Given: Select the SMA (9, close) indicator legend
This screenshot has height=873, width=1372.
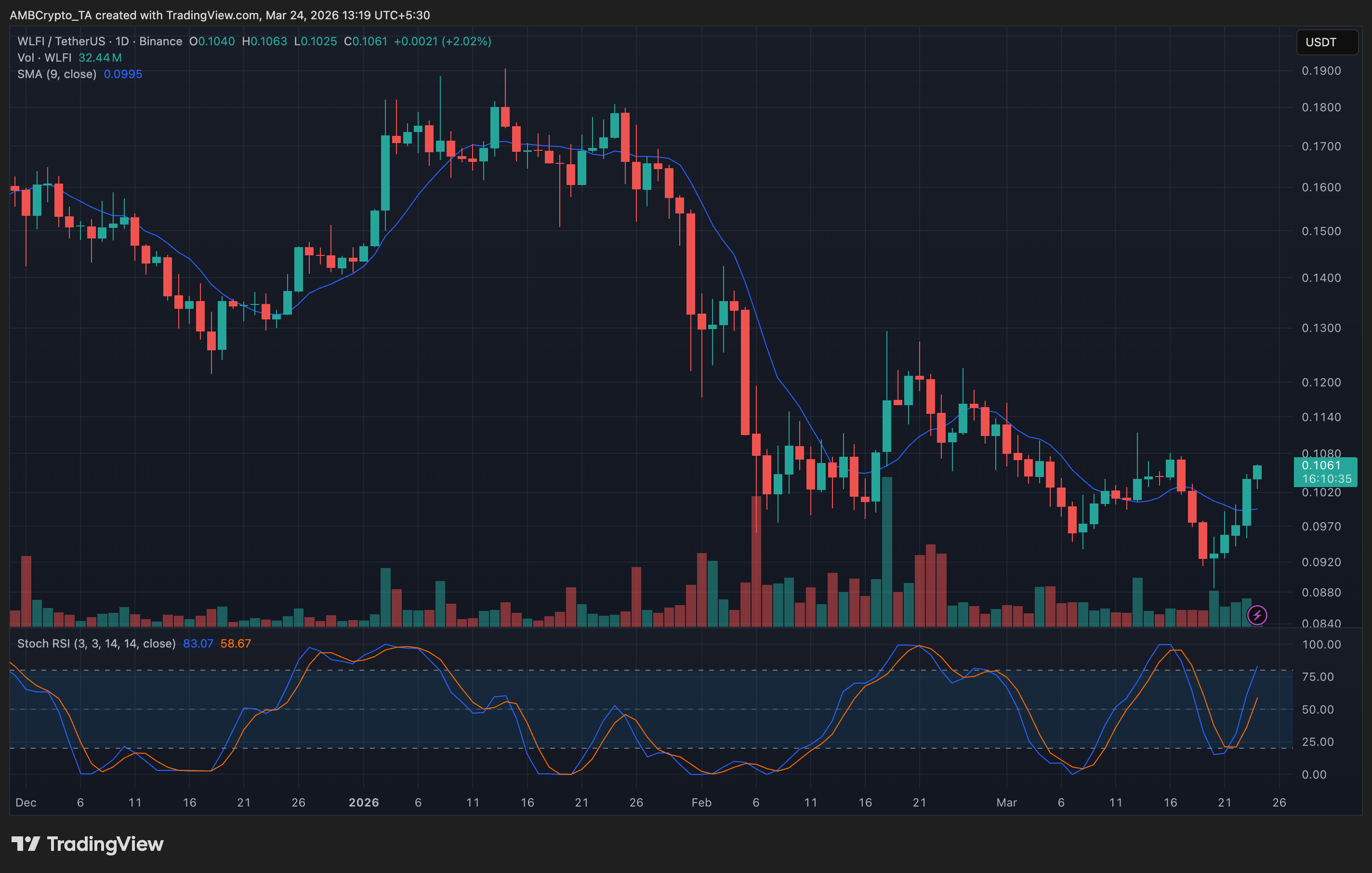Looking at the screenshot, I should [56, 74].
